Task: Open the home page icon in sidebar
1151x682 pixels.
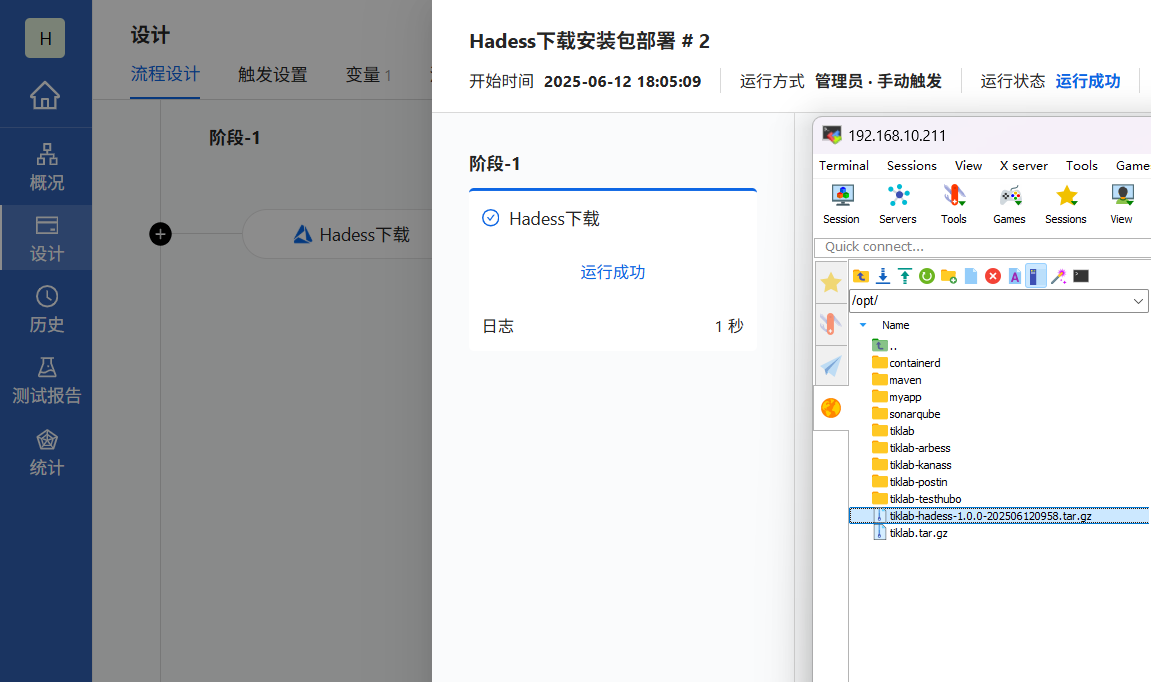Action: [x=45, y=95]
